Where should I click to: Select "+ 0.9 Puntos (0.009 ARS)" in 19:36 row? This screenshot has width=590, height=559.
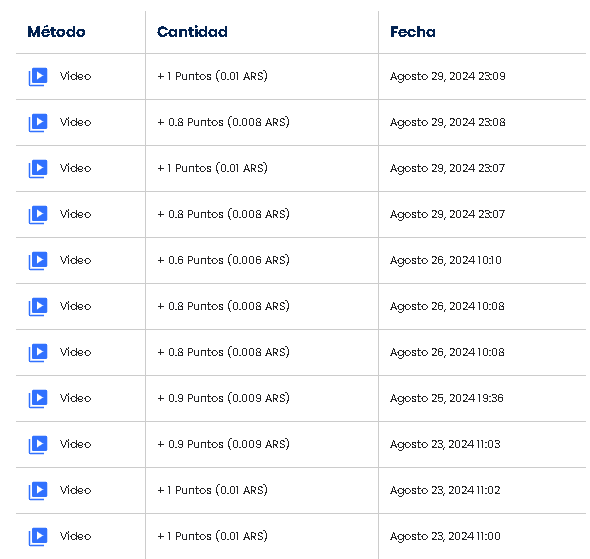224,398
